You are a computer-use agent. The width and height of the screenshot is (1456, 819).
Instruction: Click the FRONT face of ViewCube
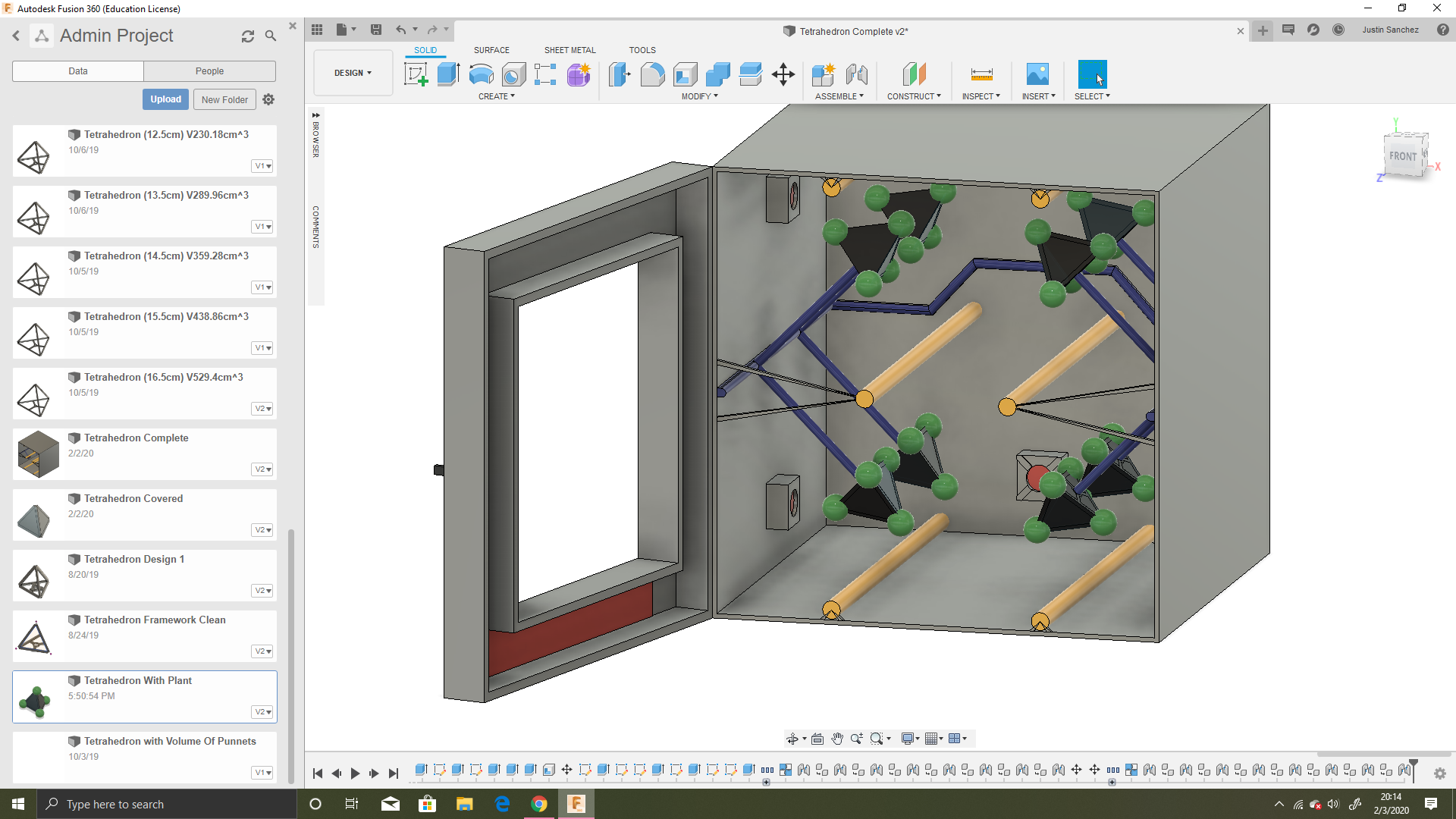(1403, 156)
